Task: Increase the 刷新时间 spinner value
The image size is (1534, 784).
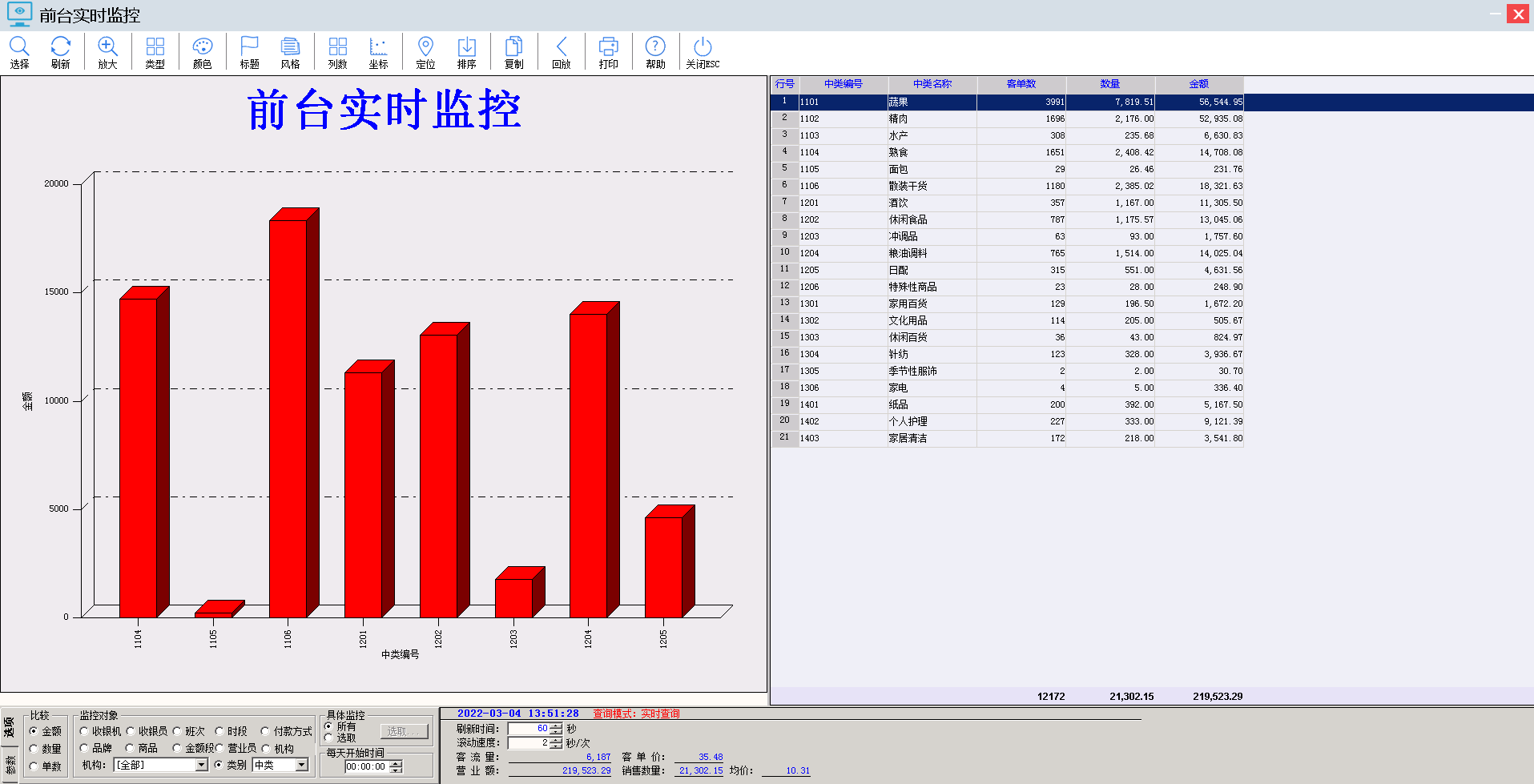Action: tap(556, 726)
